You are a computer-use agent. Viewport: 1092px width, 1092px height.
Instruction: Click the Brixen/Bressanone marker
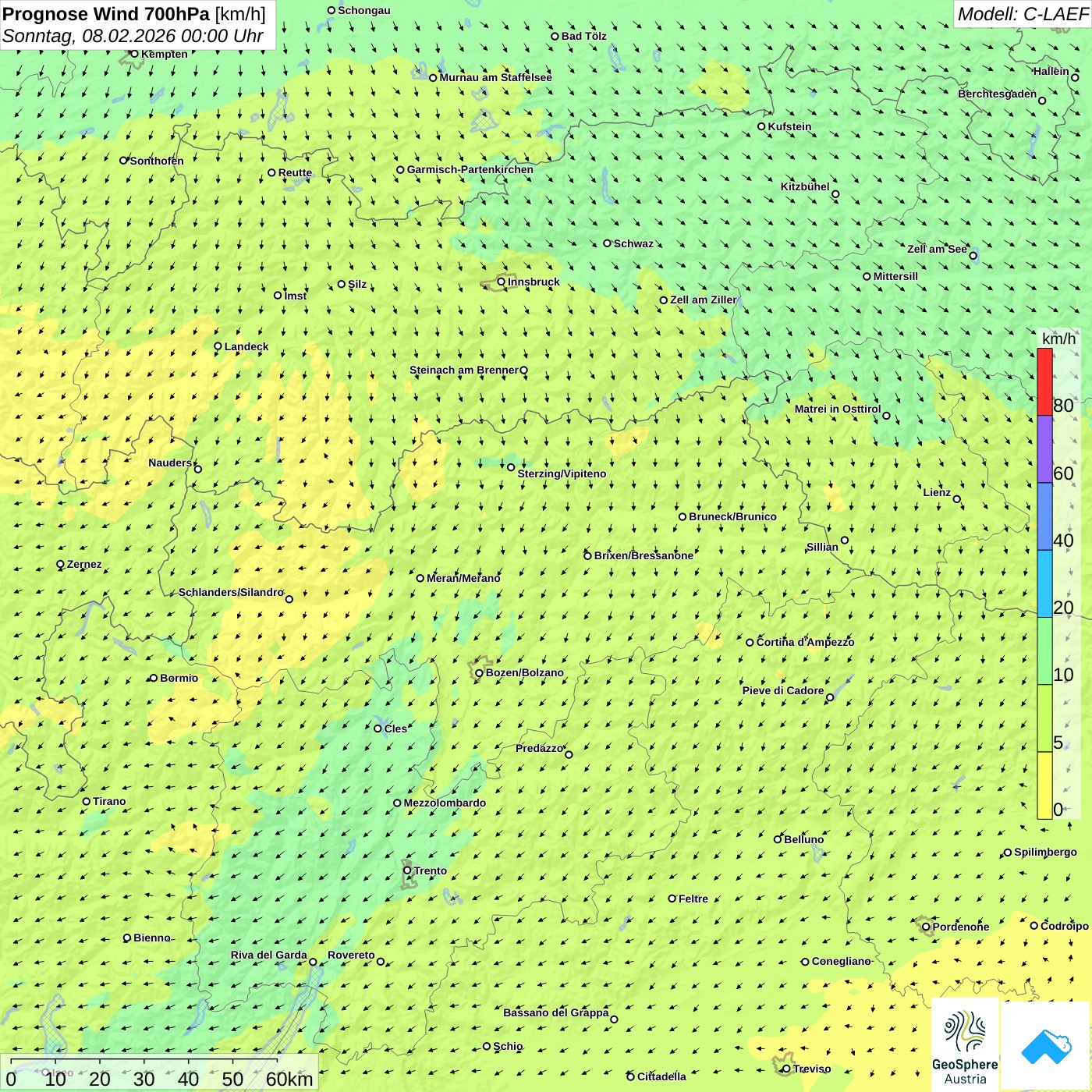click(587, 555)
